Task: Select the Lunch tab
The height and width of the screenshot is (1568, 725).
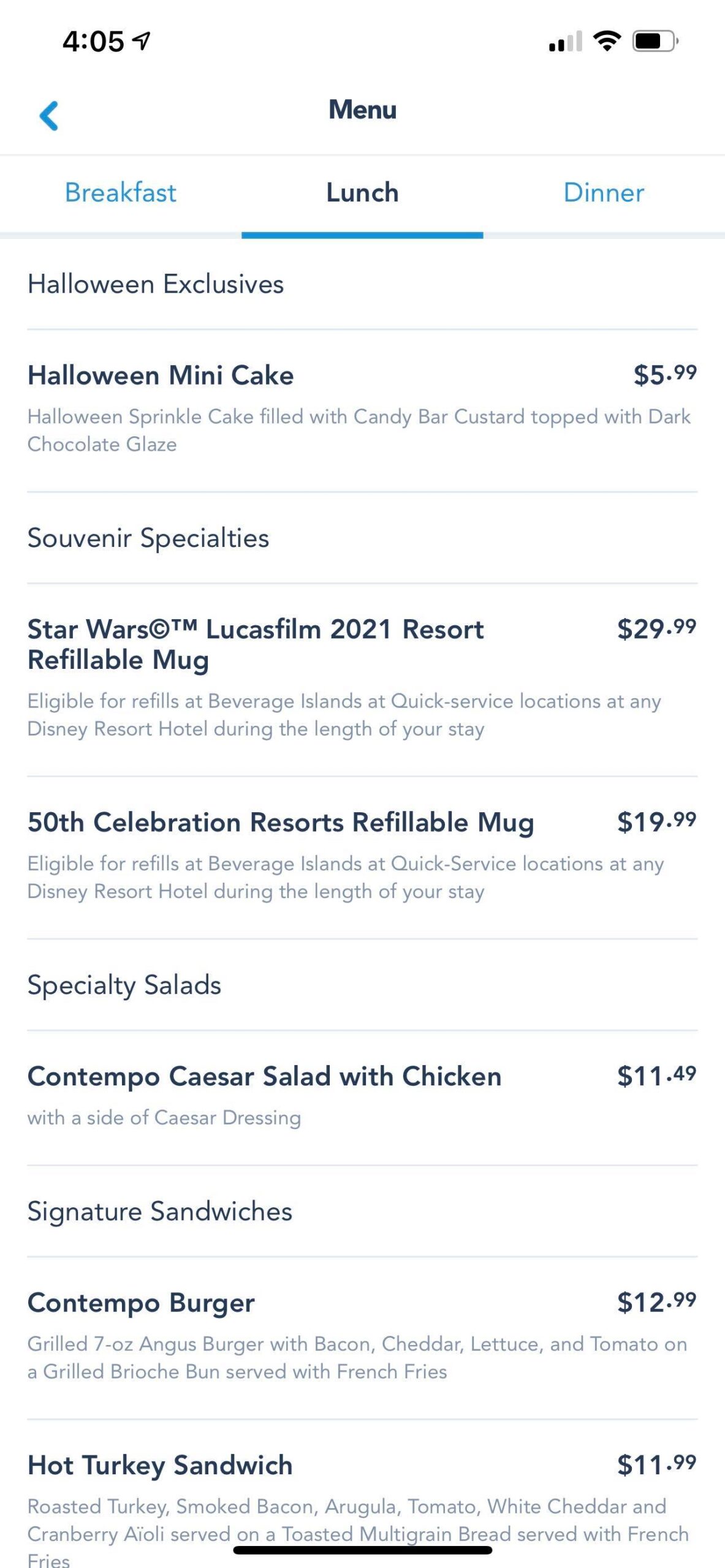Action: pyautogui.click(x=362, y=192)
